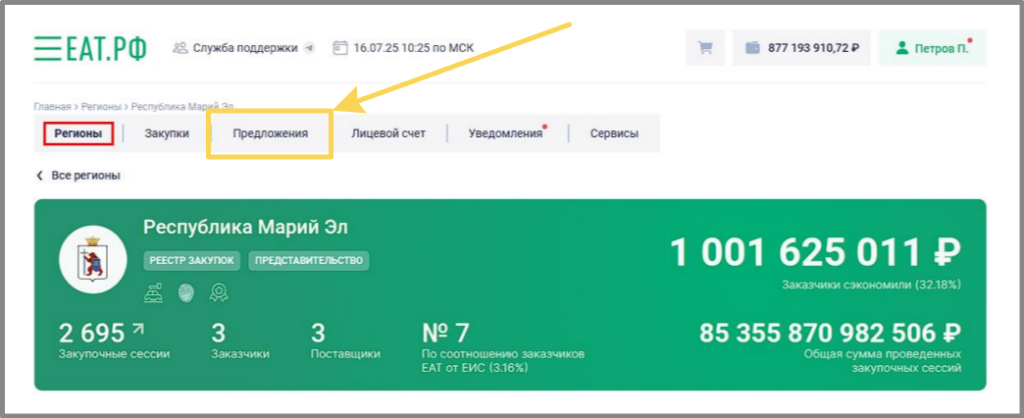This screenshot has width=1024, height=418.
Task: Click the ЕАТ.РФ logo
Action: pos(90,47)
